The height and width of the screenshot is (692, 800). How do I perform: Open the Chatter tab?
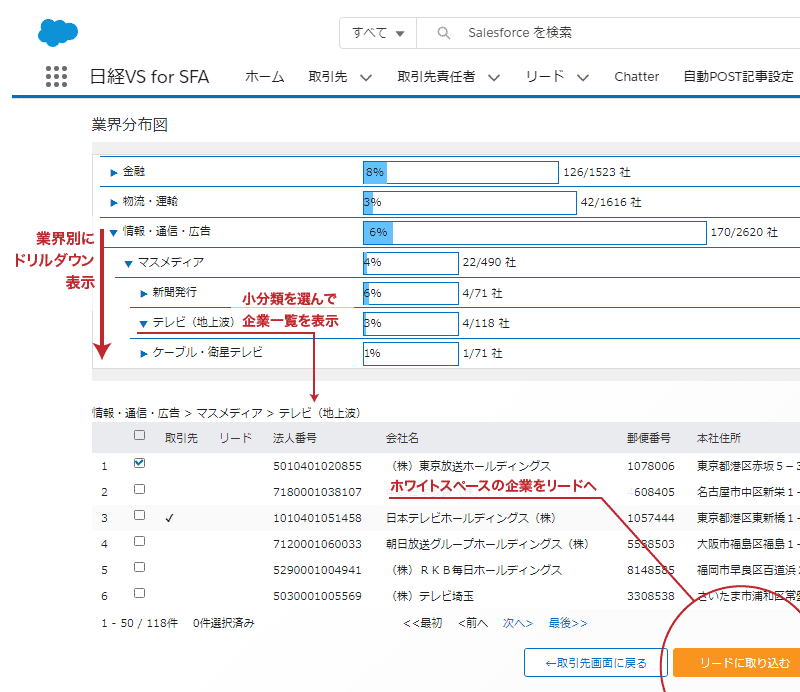coord(636,77)
